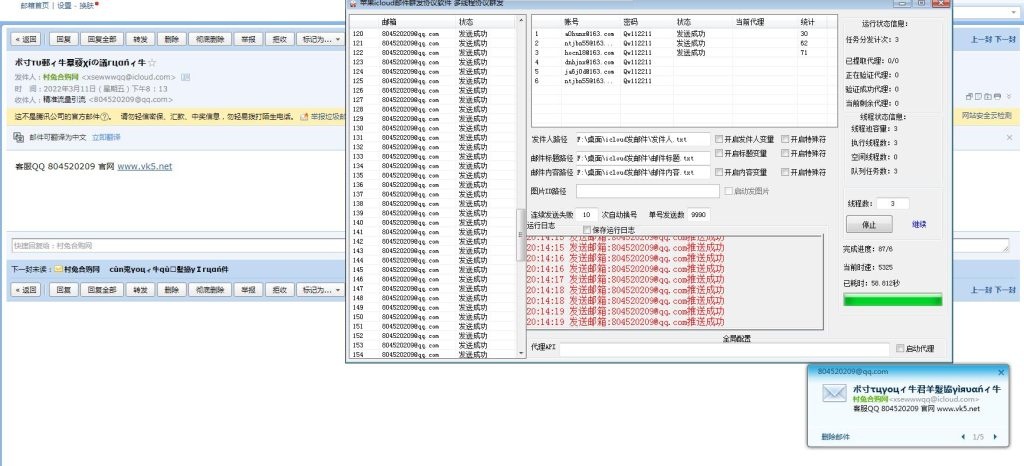
Task: Check the 启动代理 option
Action: tap(898, 349)
